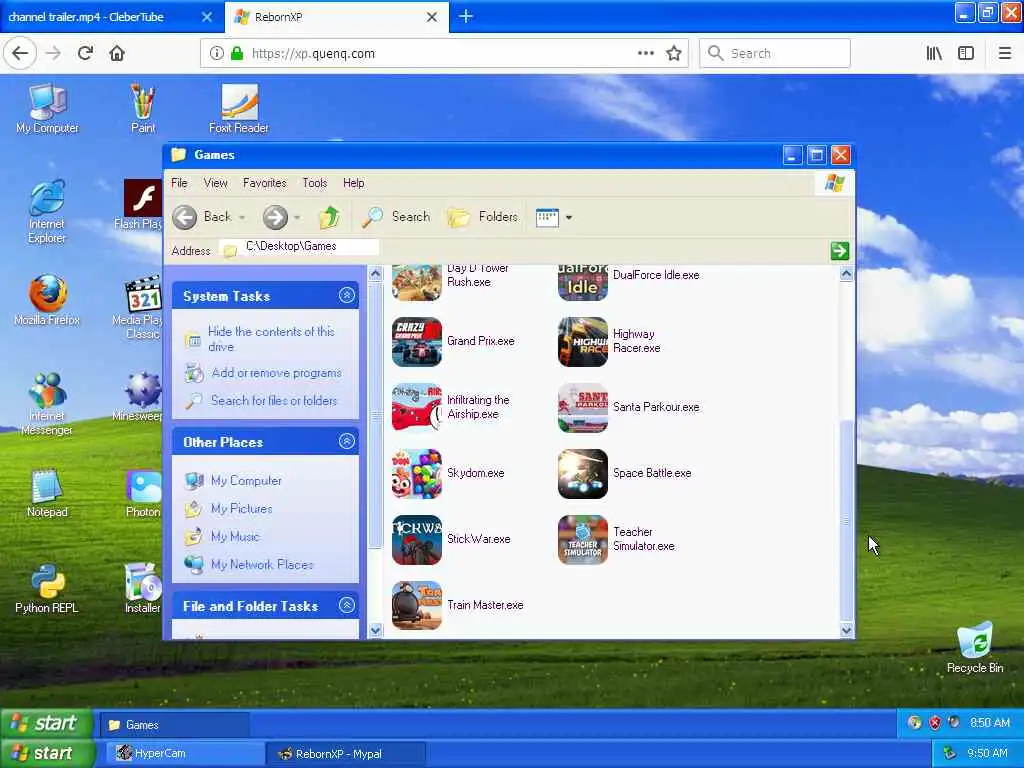Open the Favorites menu
Screen dimensions: 1024x768
pos(264,183)
